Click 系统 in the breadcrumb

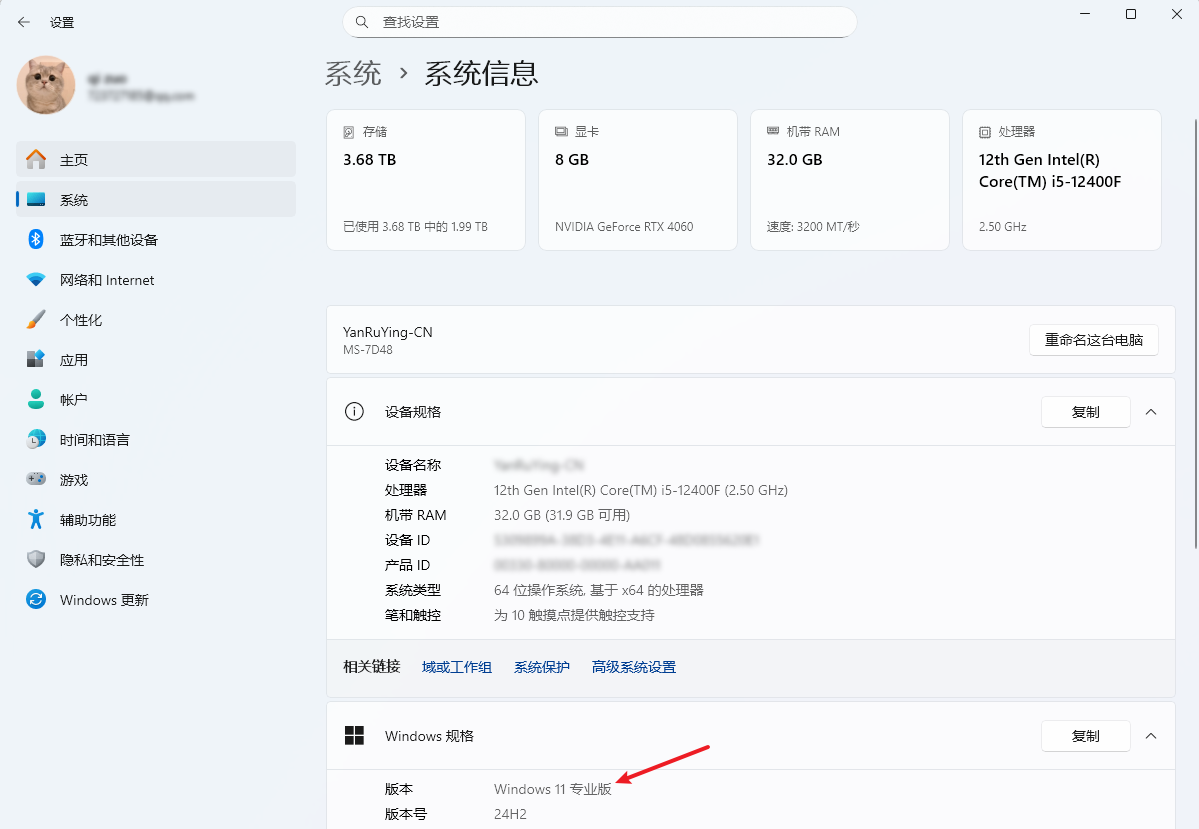(353, 73)
